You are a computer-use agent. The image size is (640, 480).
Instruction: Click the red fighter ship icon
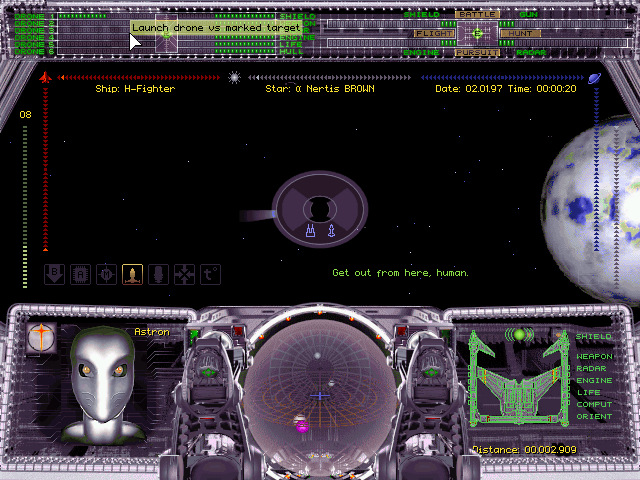45,77
